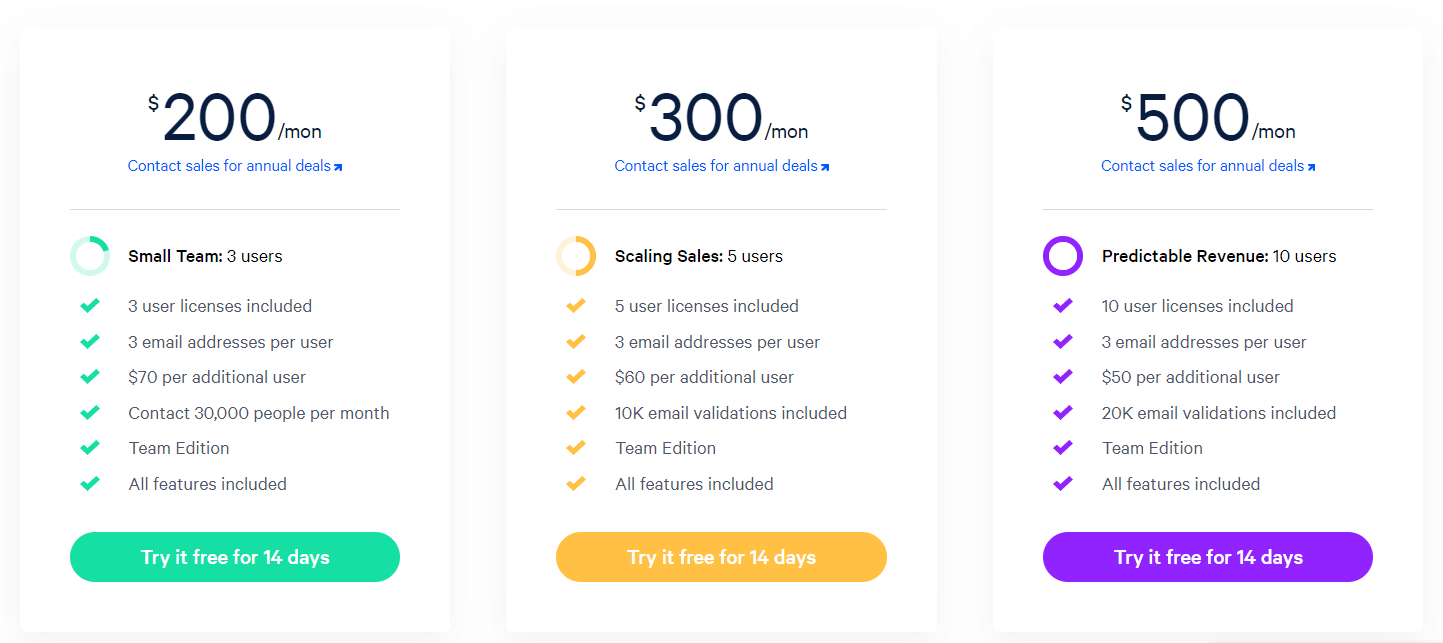The image size is (1443, 643).
Task: Click the green checkmark beside $70 per additional user
Action: click(90, 377)
